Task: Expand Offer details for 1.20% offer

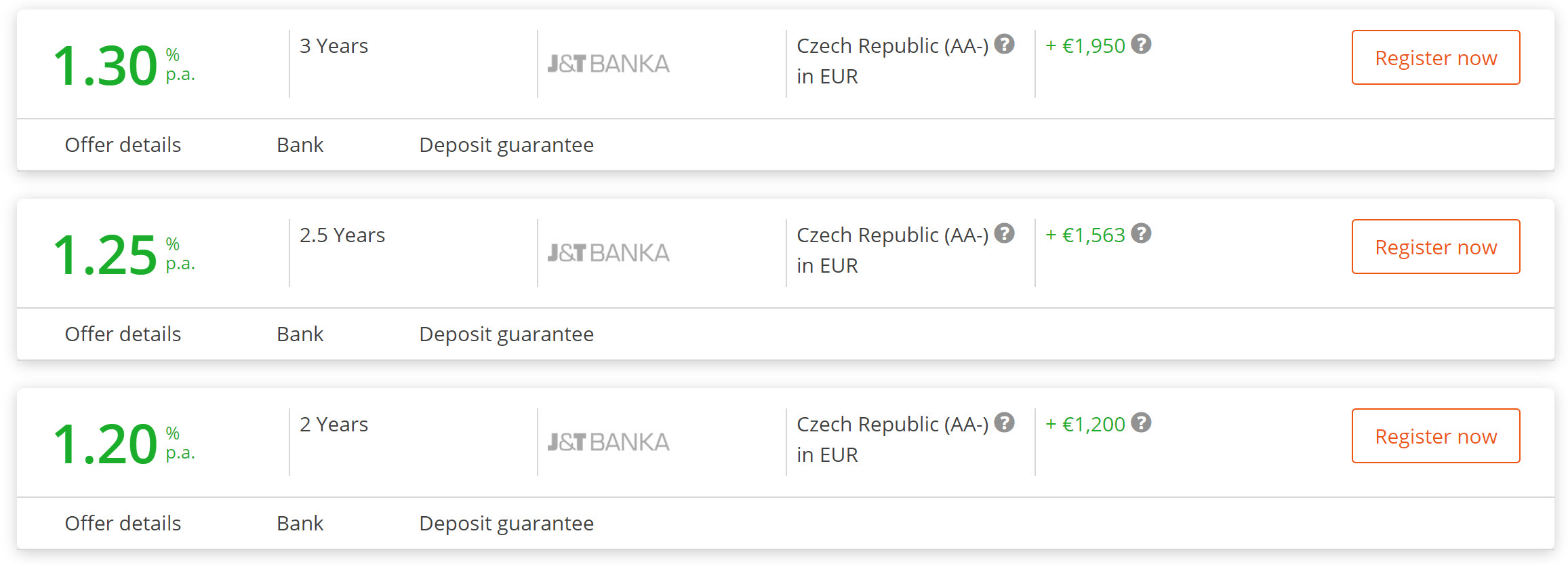Action: coord(123,524)
